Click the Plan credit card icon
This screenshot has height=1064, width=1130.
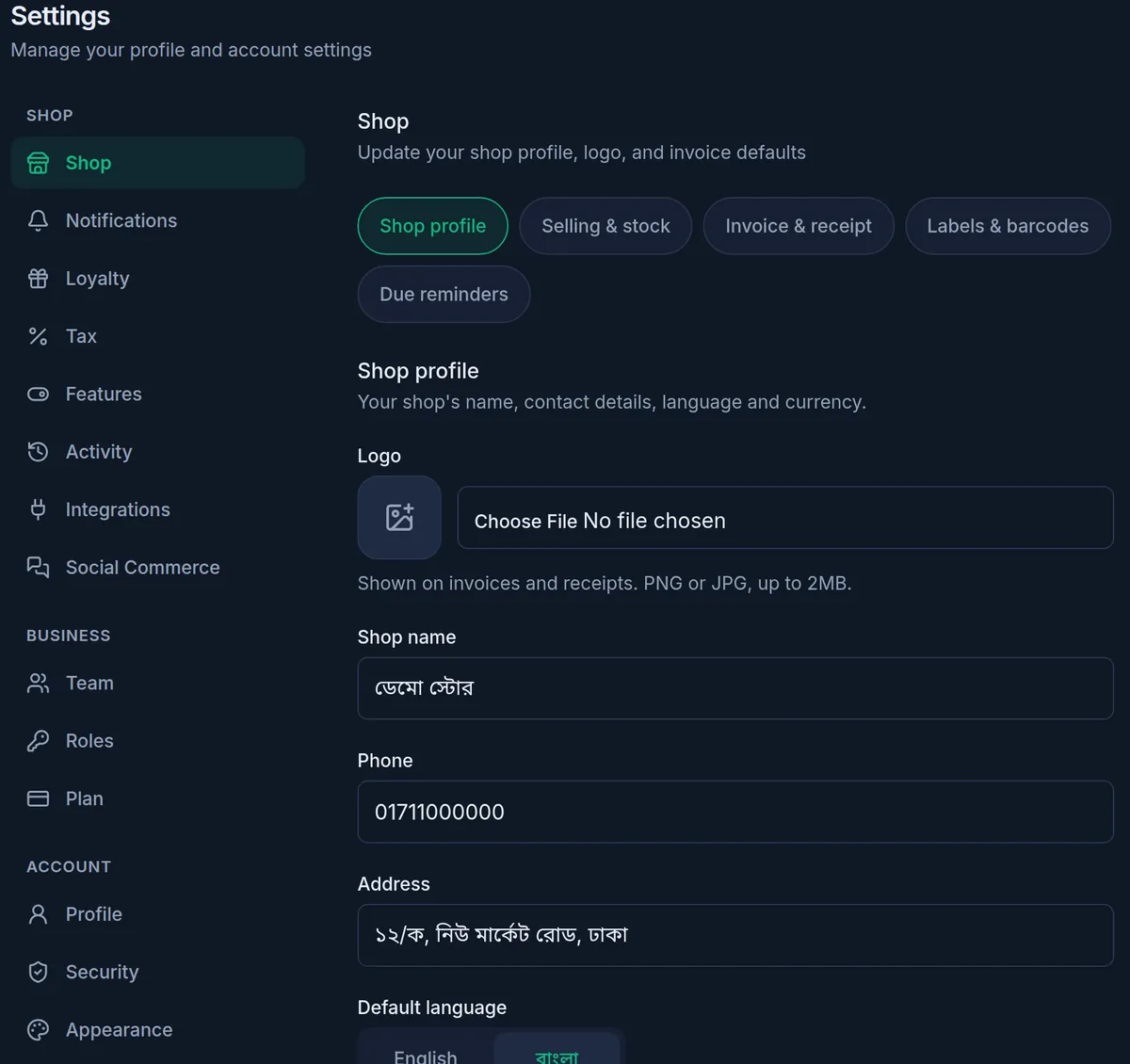click(38, 798)
